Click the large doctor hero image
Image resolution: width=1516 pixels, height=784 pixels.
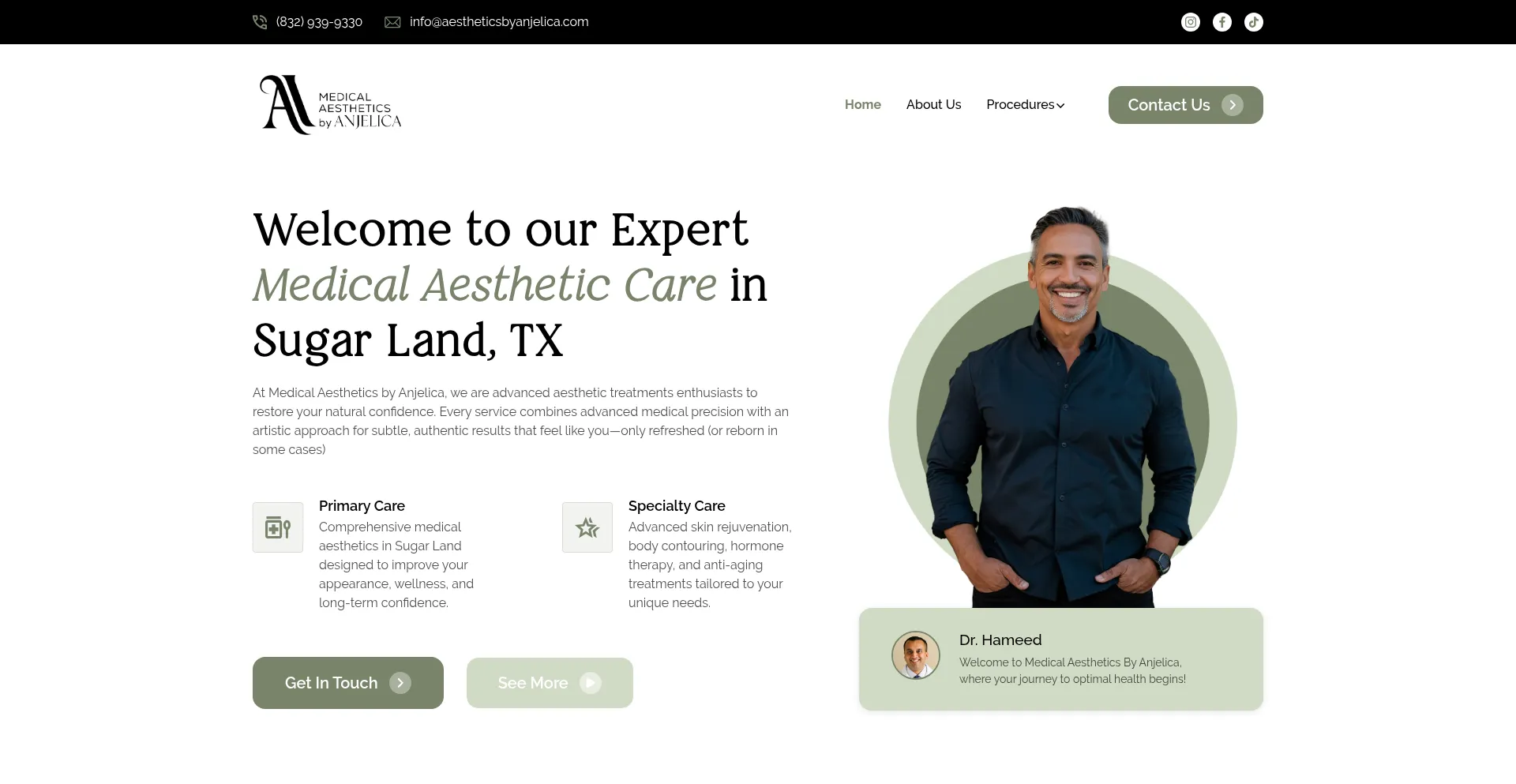tap(1062, 411)
